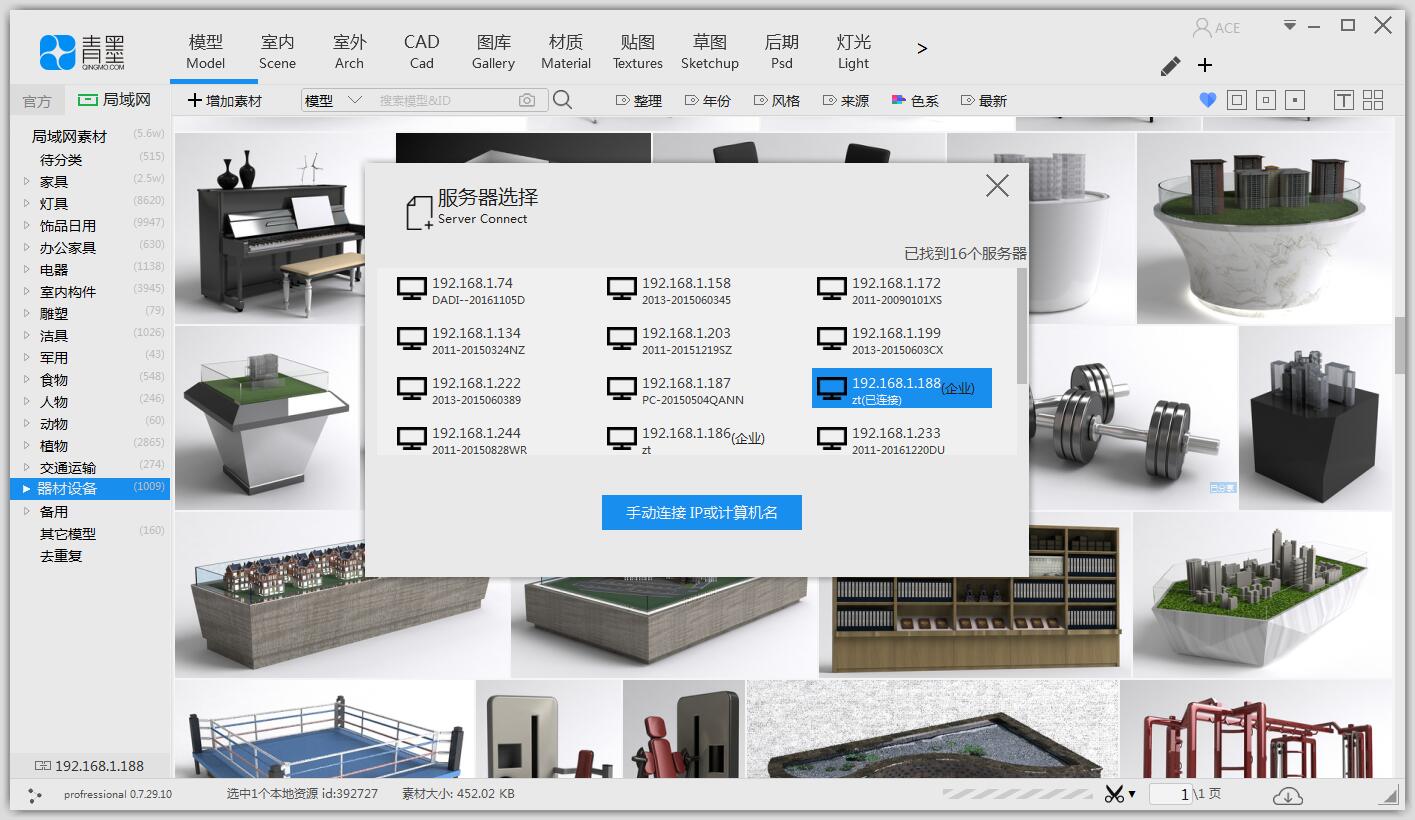Select the medium thumbnail size icon
The height and width of the screenshot is (820, 1415).
pos(1266,100)
